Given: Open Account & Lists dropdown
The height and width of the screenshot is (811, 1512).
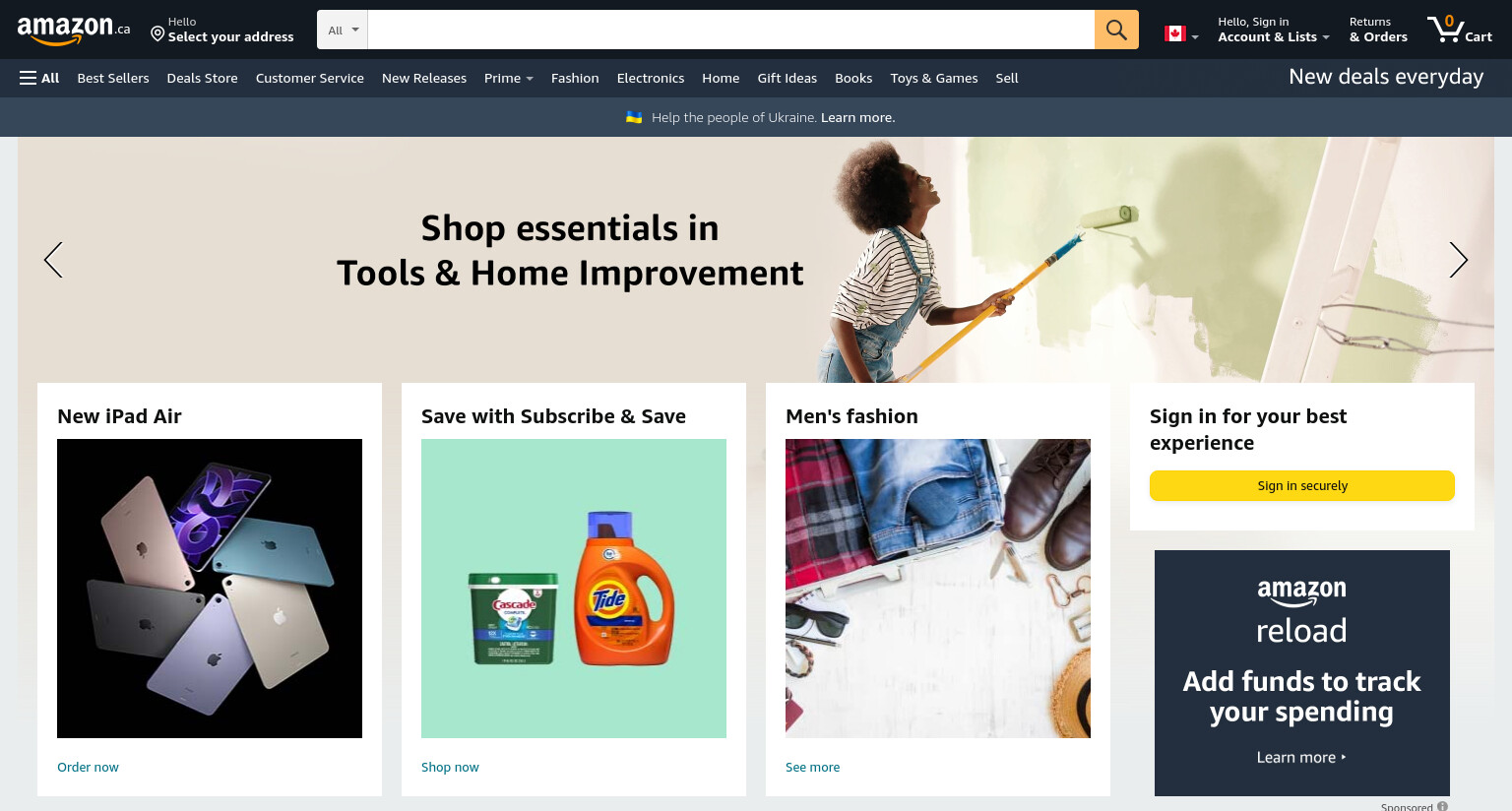Looking at the screenshot, I should click(x=1274, y=30).
